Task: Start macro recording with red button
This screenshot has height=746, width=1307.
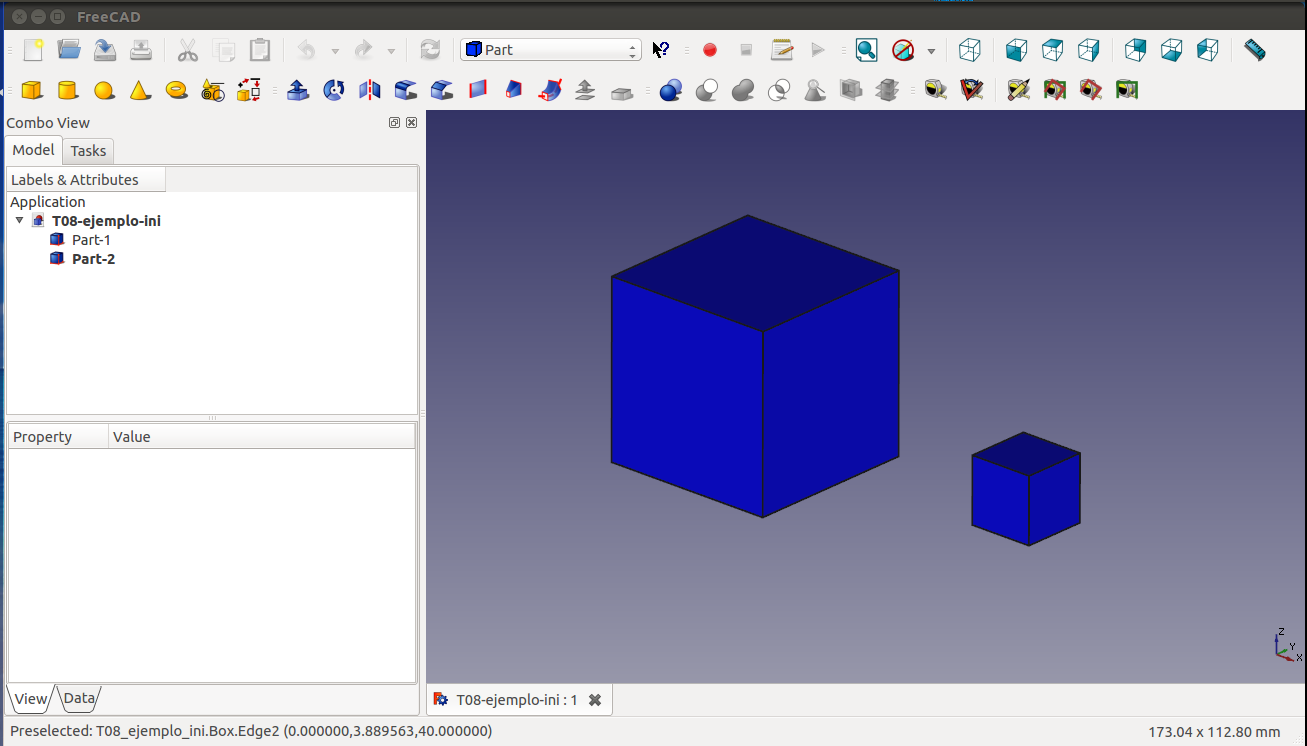Action: coord(710,50)
